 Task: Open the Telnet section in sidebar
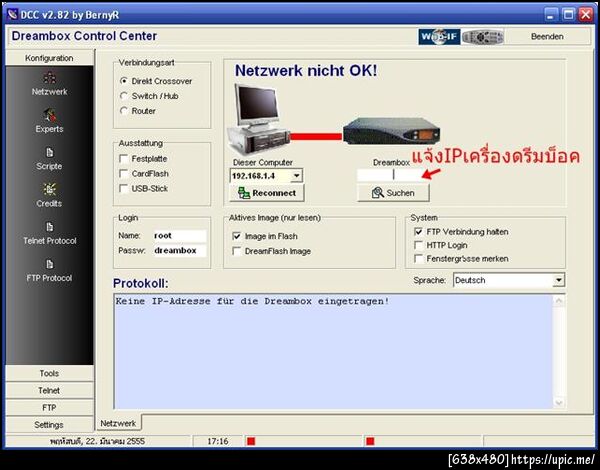tap(49, 390)
